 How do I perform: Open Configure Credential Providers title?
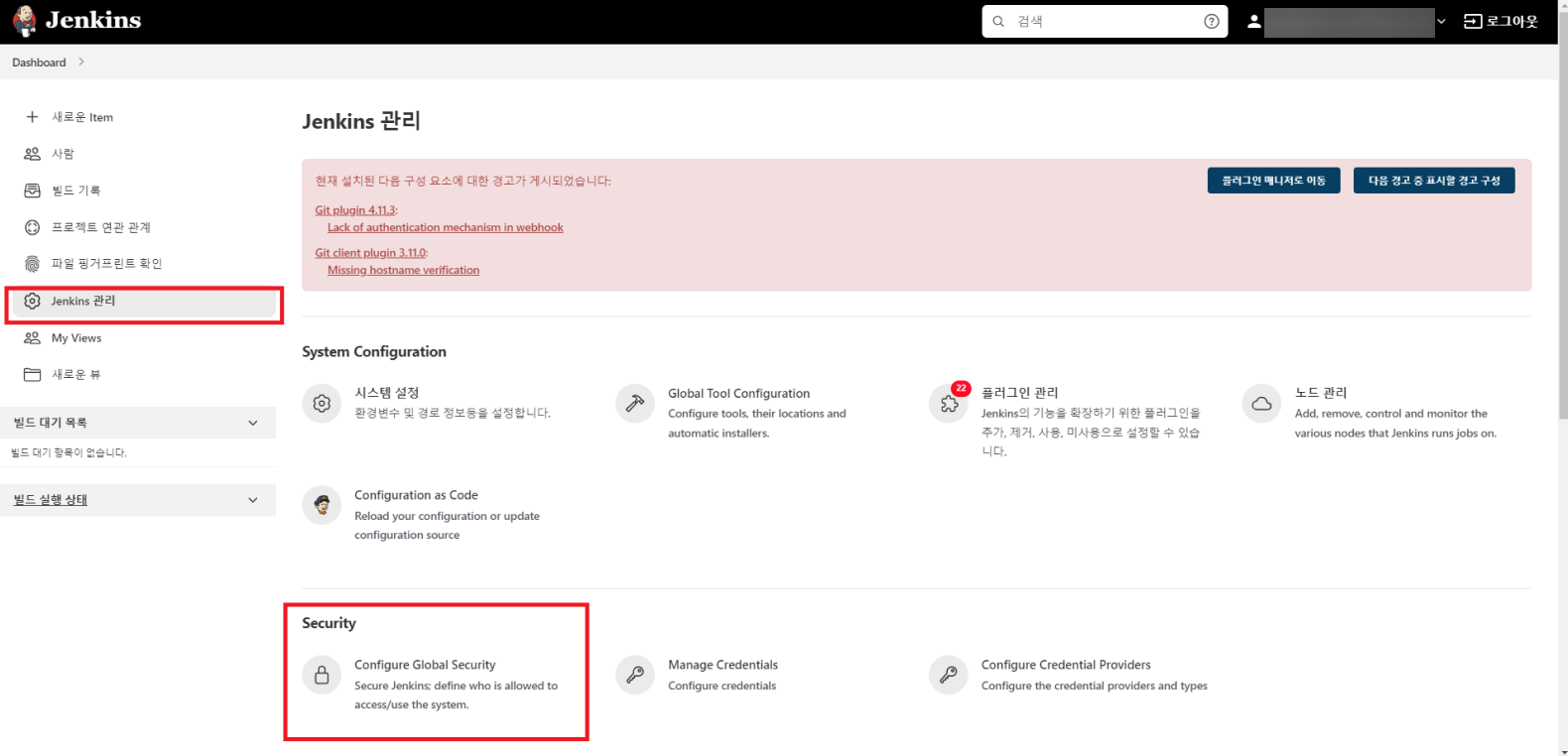click(x=1066, y=665)
